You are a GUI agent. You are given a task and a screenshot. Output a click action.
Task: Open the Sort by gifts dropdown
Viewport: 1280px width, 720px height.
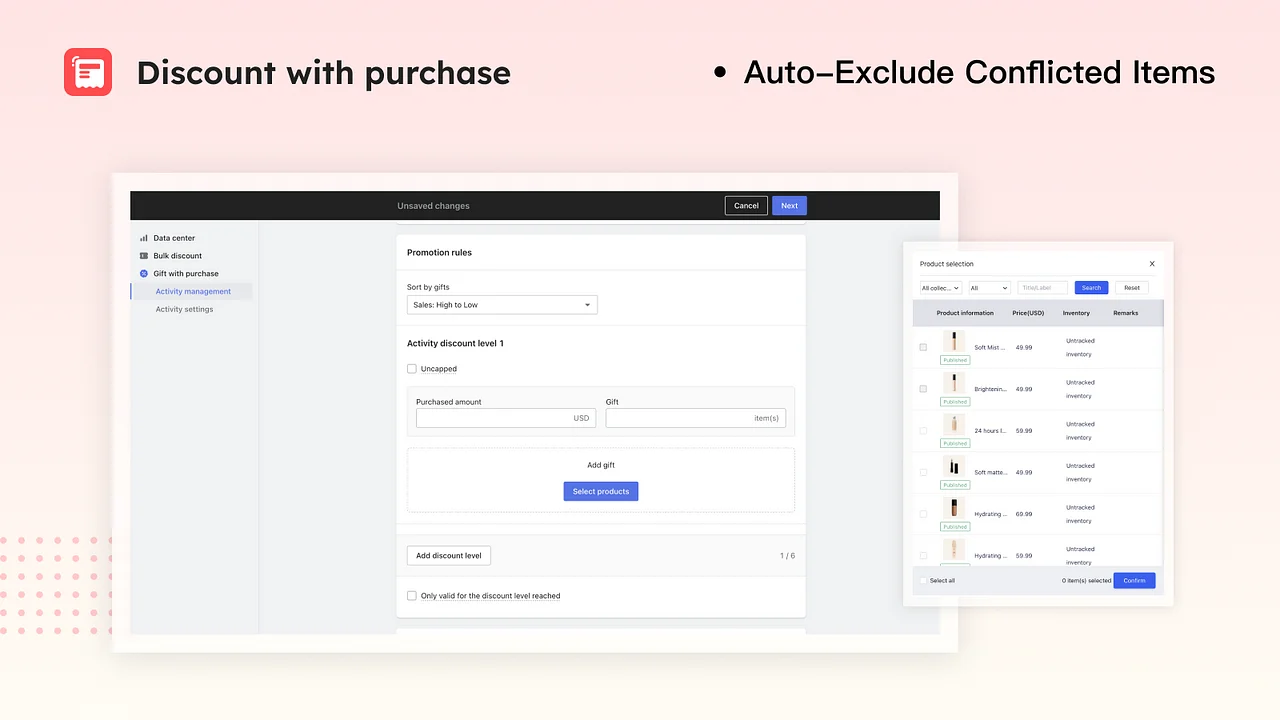502,305
